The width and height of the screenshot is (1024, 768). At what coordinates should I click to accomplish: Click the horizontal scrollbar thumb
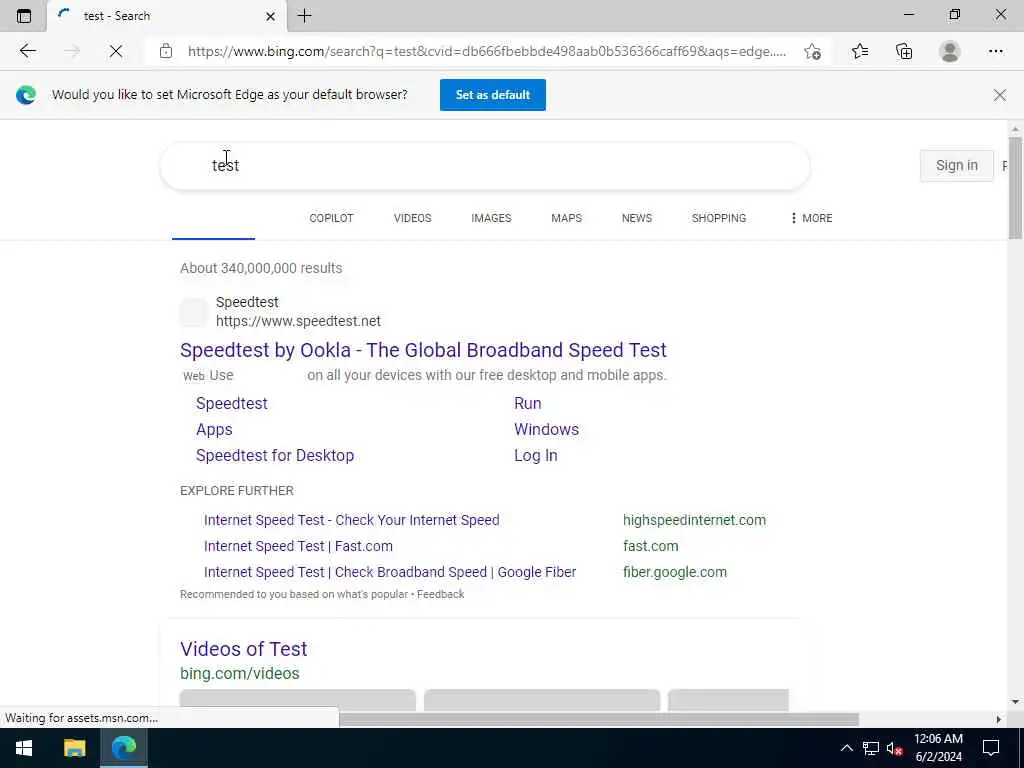[x=598, y=719]
